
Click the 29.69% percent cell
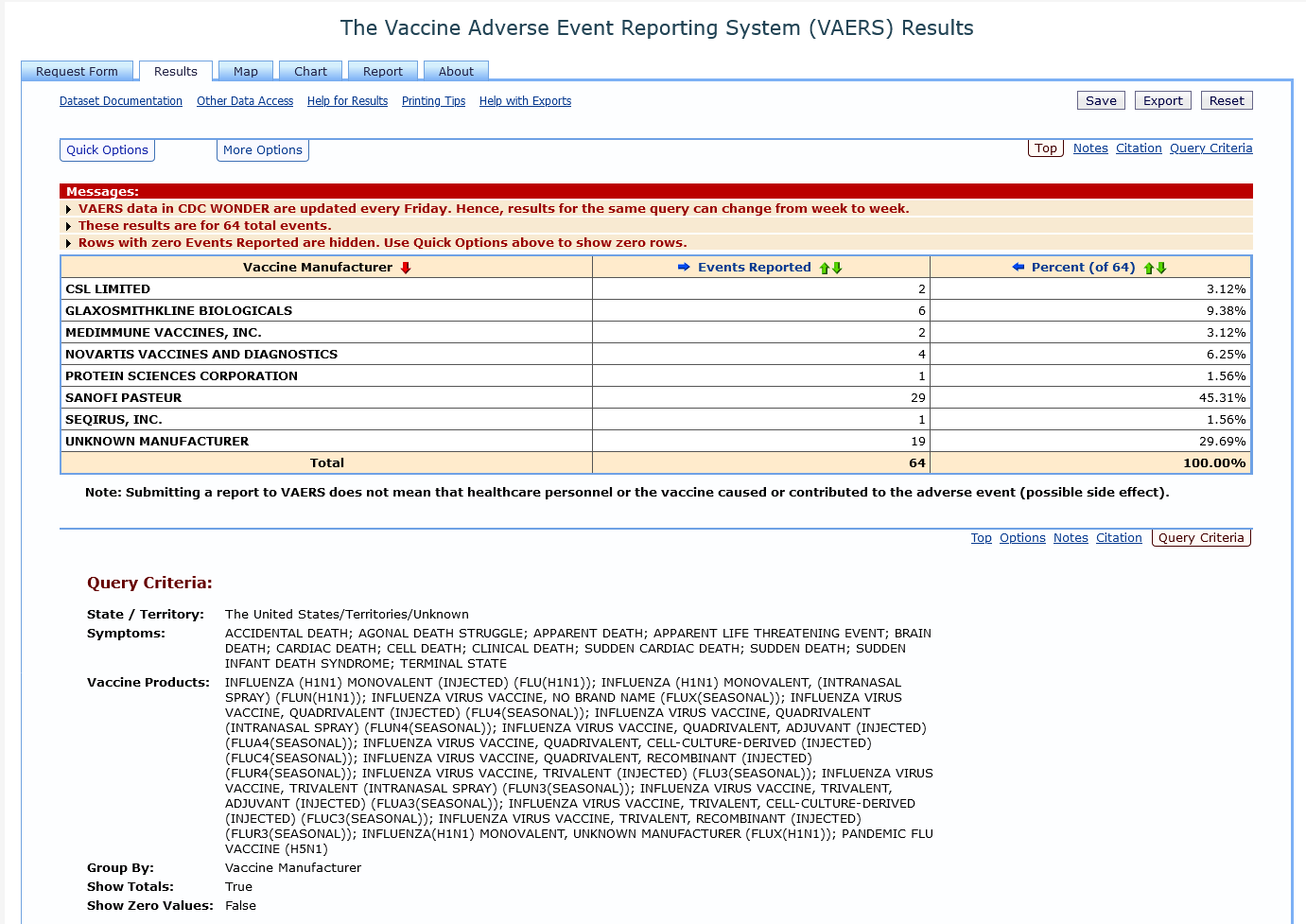coord(1222,442)
